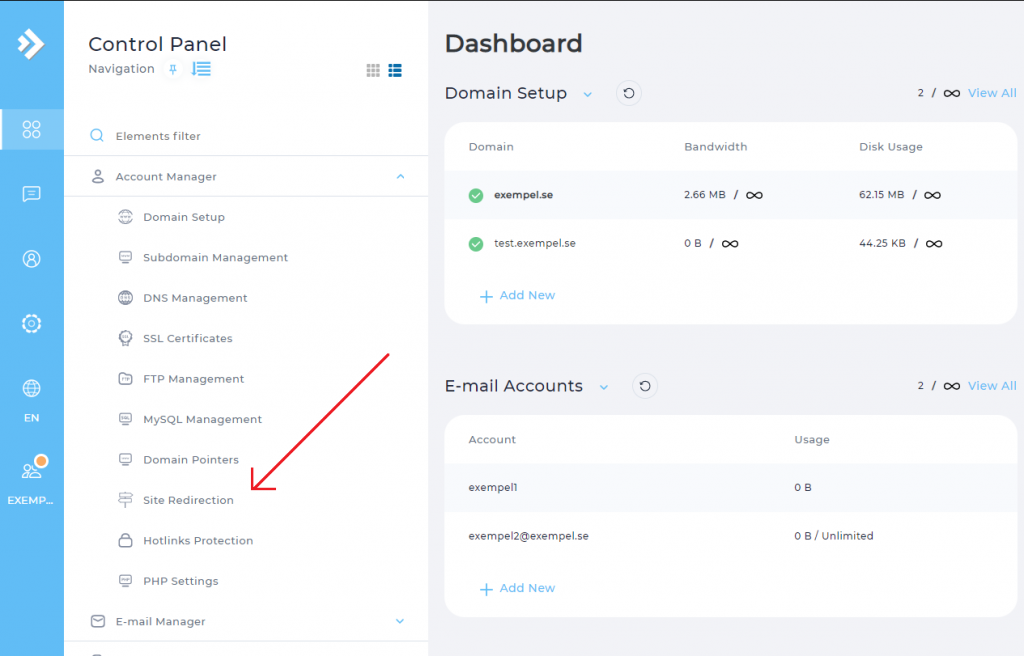This screenshot has height=656, width=1024.
Task: Refresh the Domain Setup widget
Action: click(629, 93)
